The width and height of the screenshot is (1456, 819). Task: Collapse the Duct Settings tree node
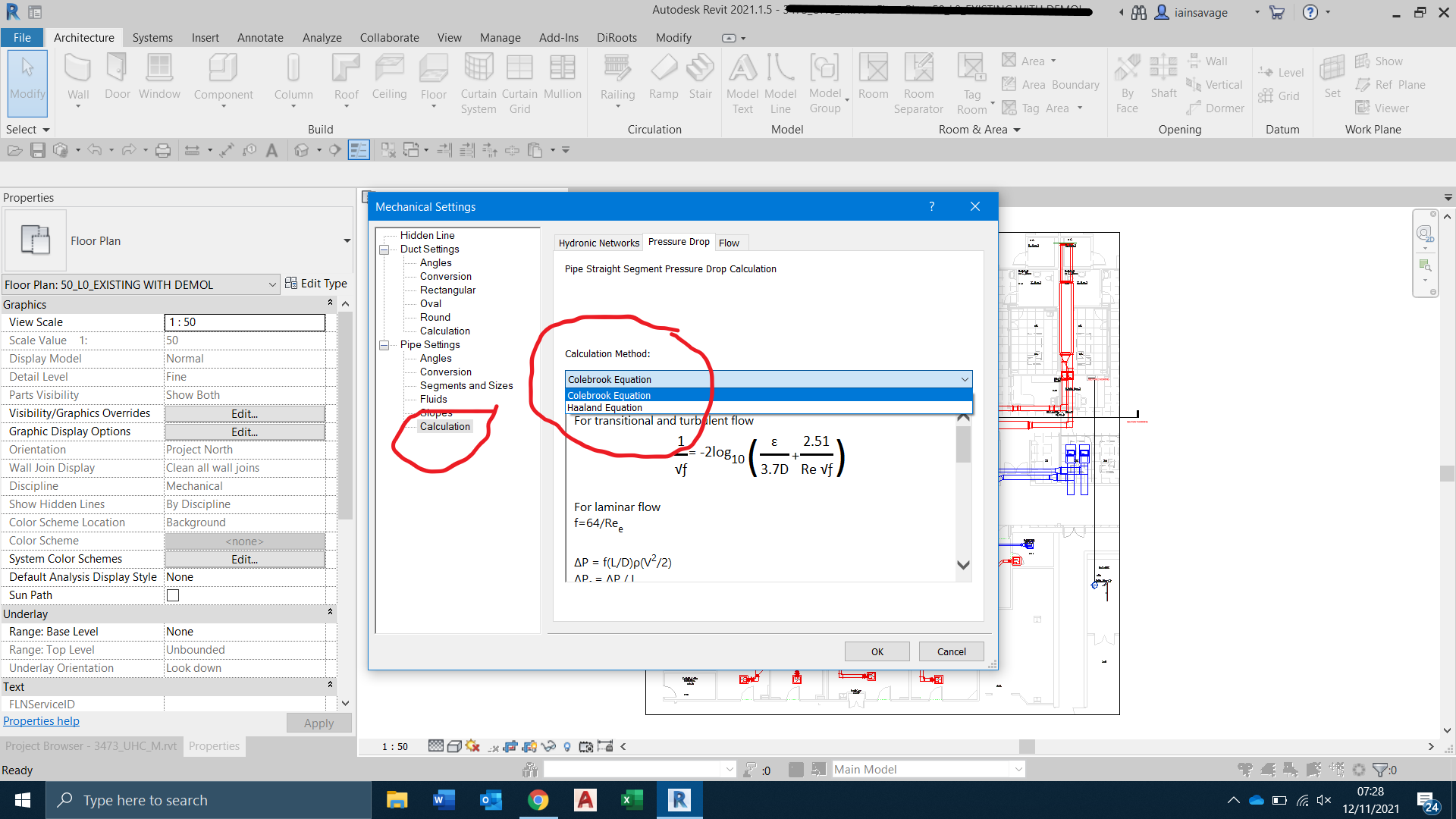384,249
